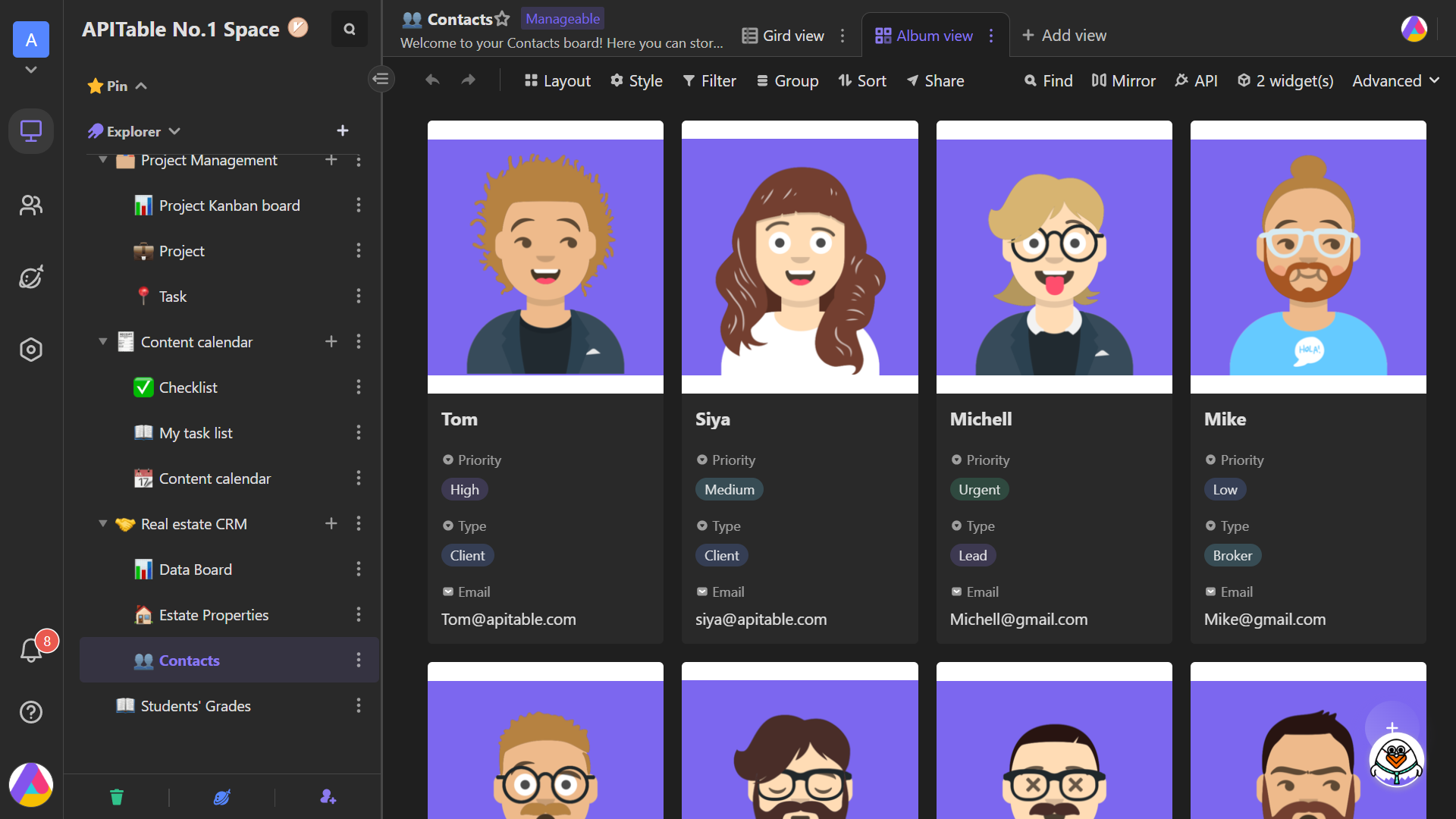Click the Share button

[936, 80]
